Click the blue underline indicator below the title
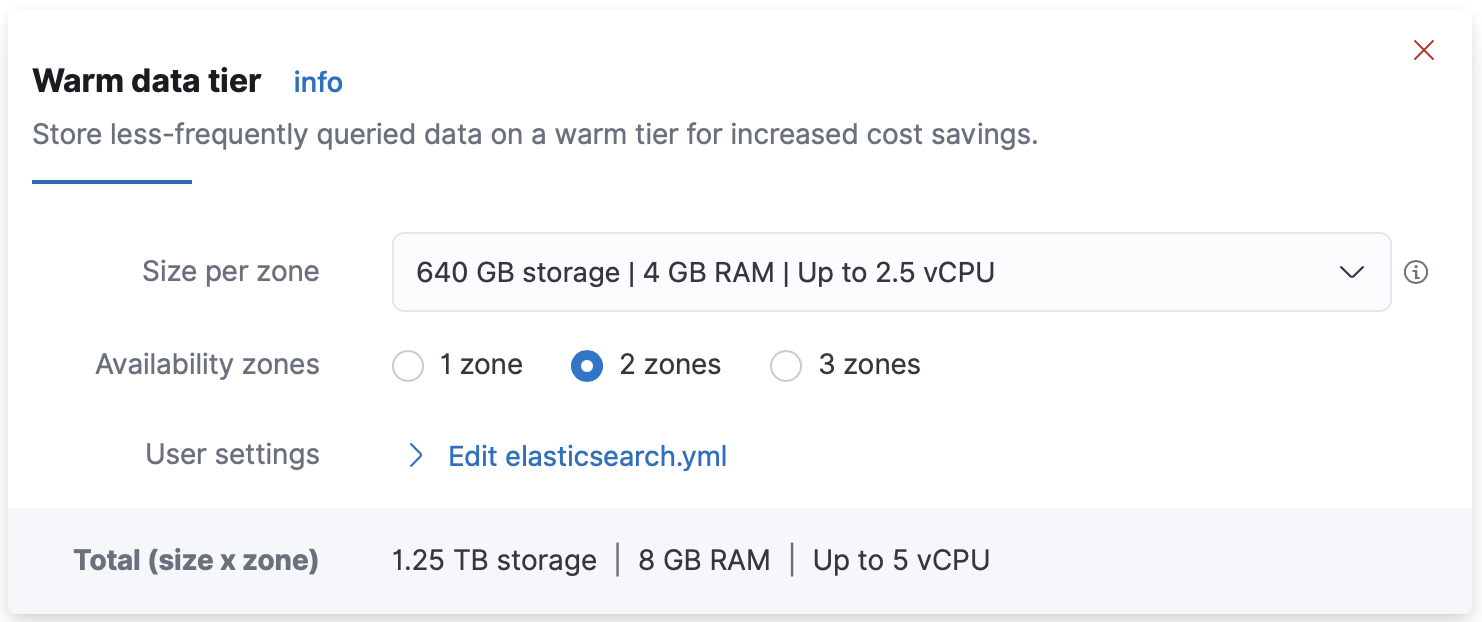 pyautogui.click(x=111, y=180)
